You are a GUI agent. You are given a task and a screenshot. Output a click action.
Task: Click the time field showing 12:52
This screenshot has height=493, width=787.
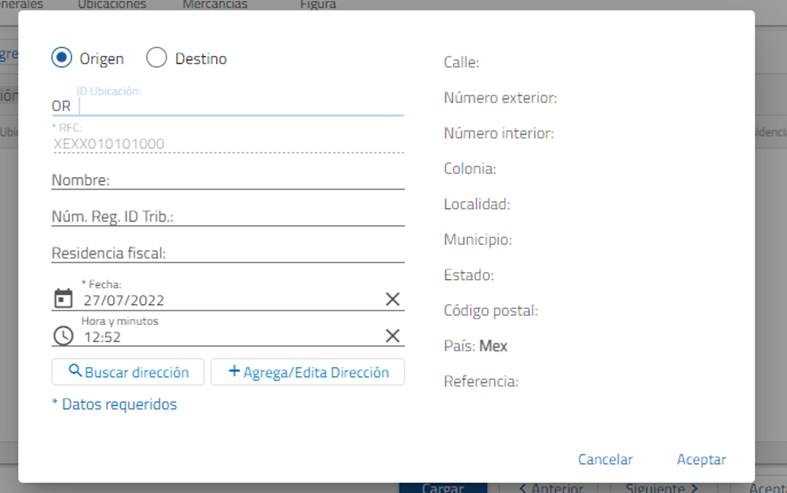tap(228, 337)
